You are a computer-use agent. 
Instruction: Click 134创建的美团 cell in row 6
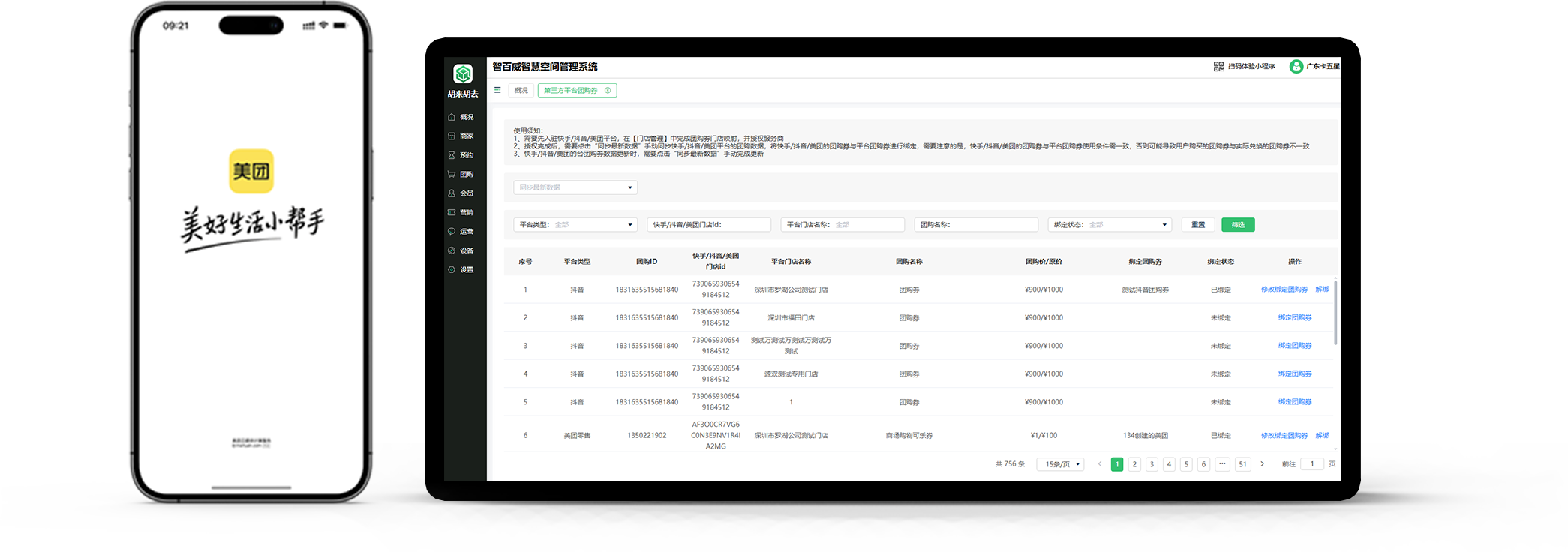tap(1145, 436)
